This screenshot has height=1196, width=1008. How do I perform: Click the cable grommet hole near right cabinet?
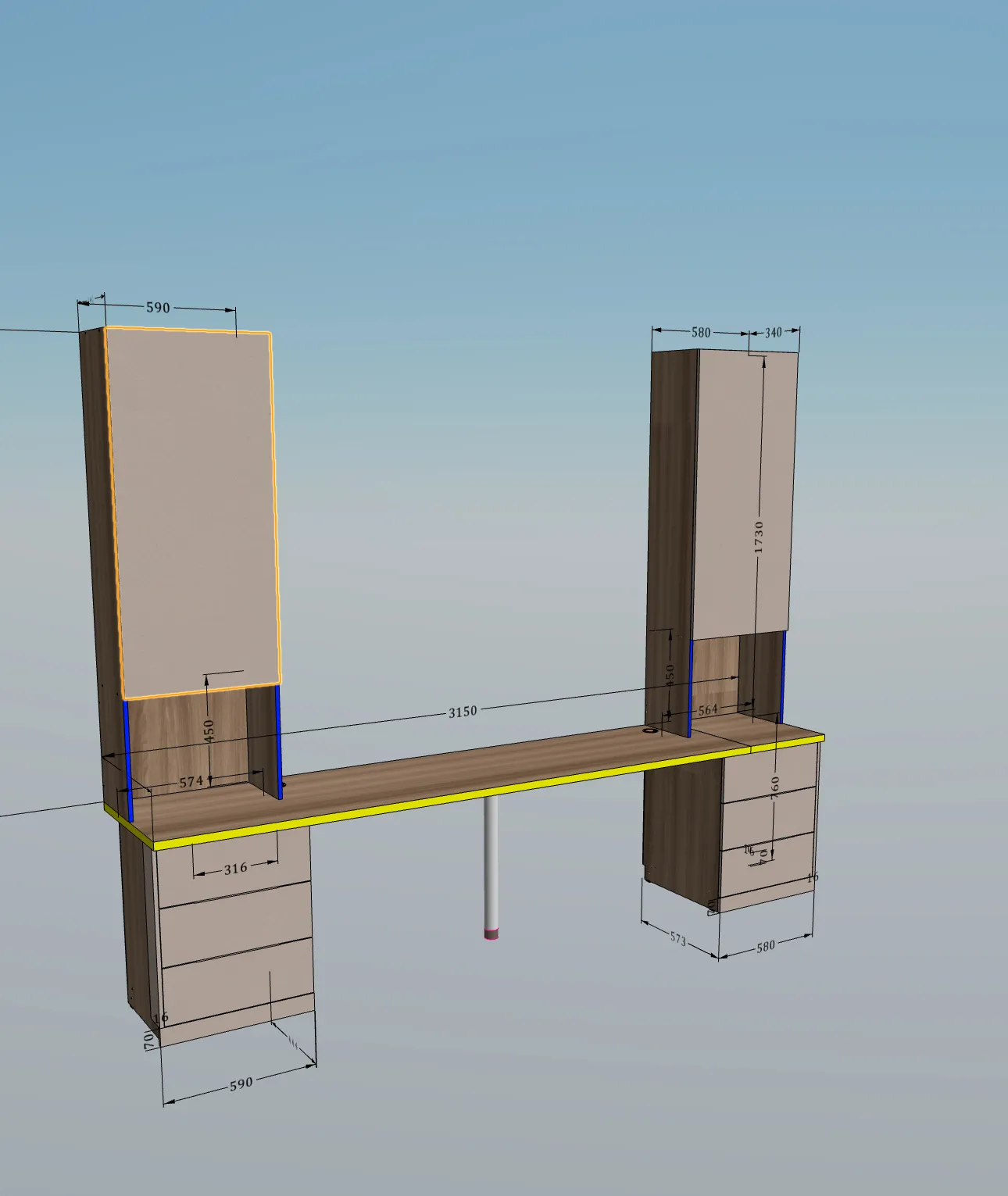coord(650,730)
